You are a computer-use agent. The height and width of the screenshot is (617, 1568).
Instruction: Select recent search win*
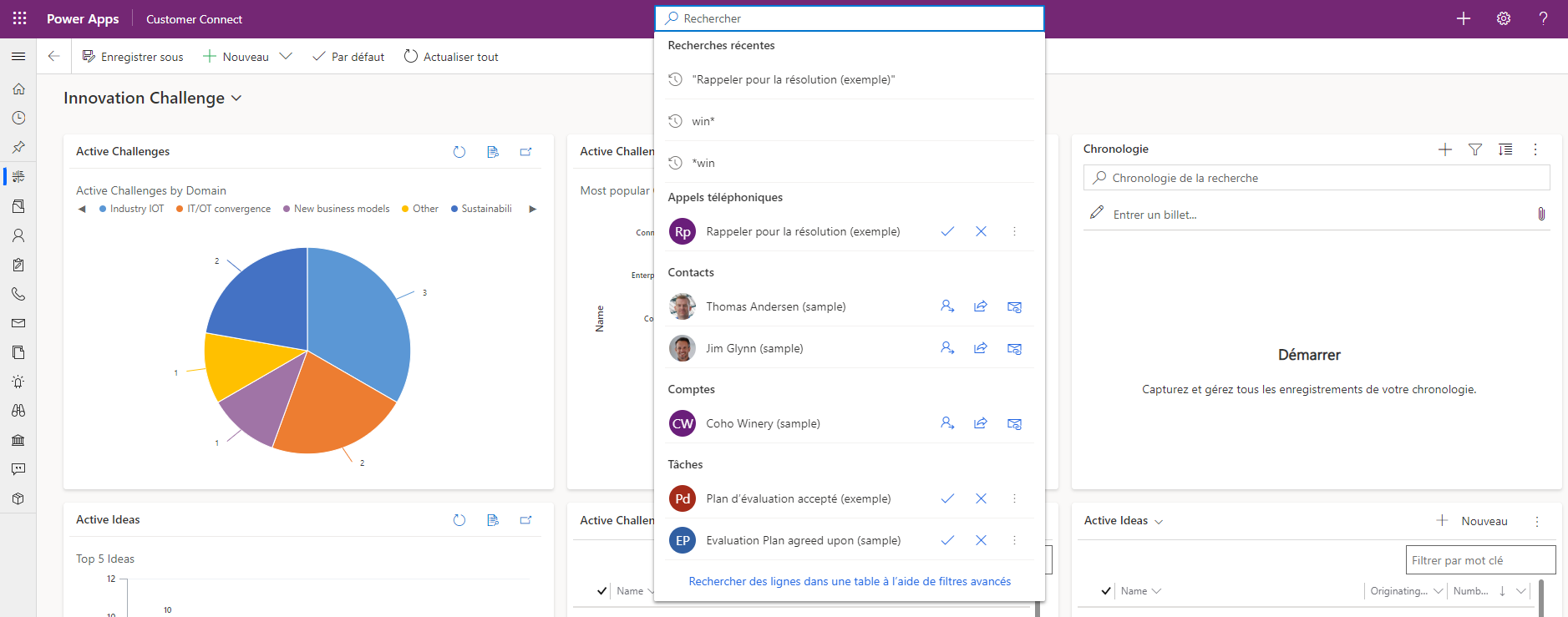(x=850, y=121)
